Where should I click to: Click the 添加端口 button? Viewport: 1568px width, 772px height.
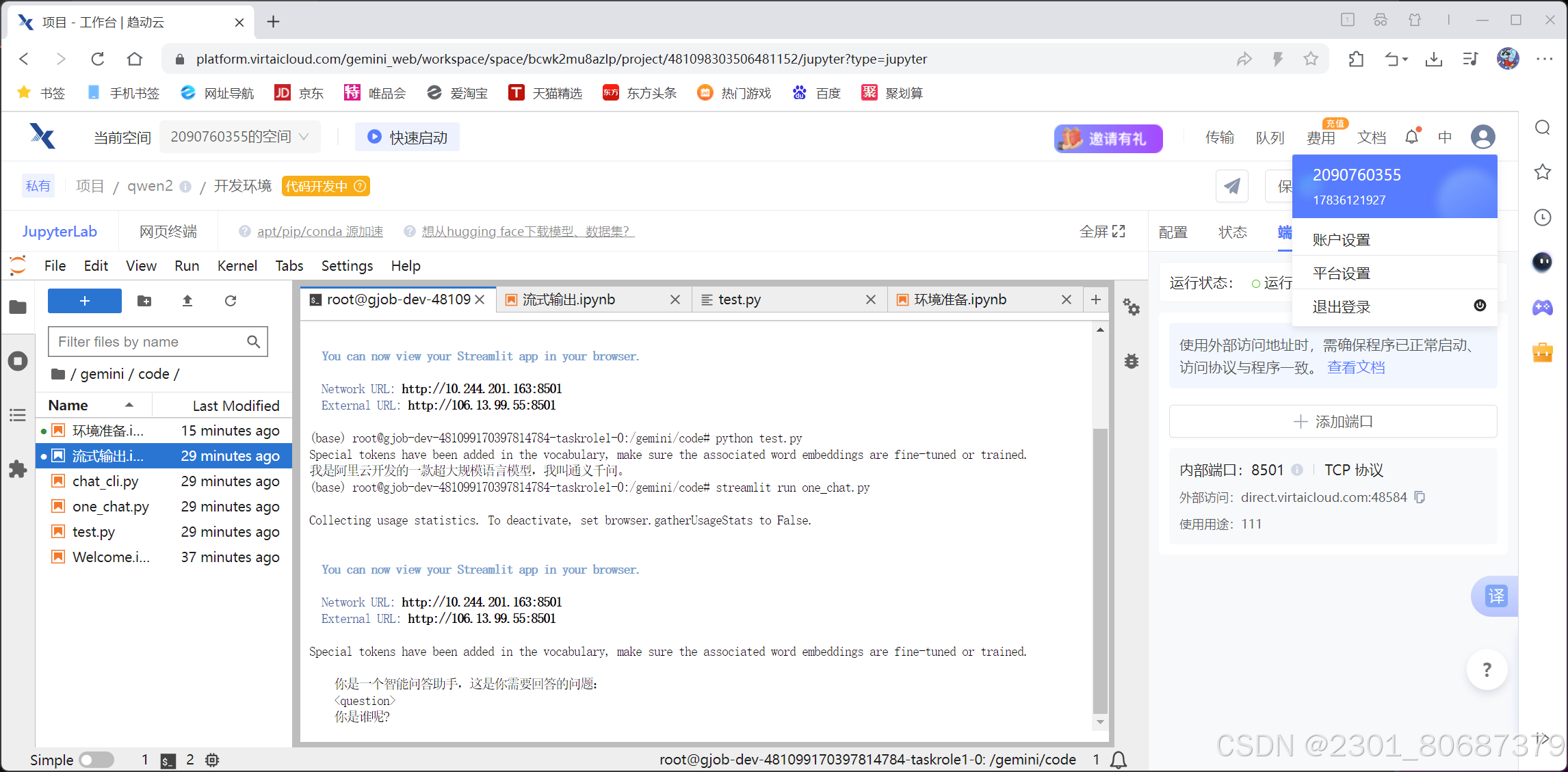(x=1333, y=421)
